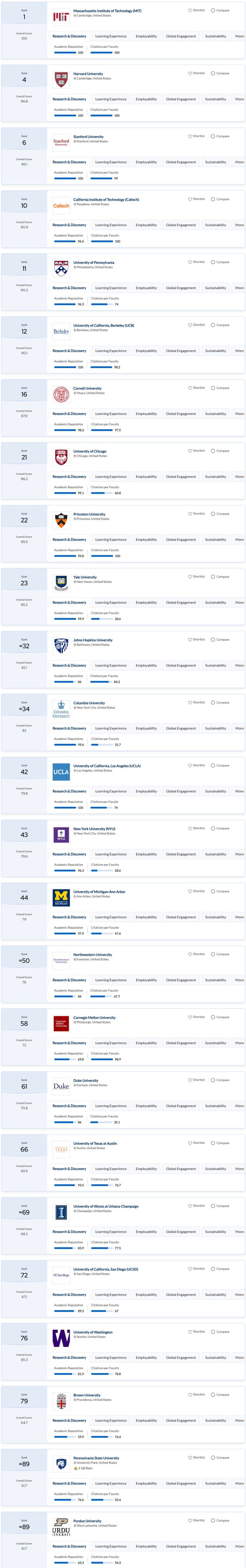Click Northwestern Citations per Faculty score bar
The height and width of the screenshot is (1568, 246).
pyautogui.click(x=101, y=996)
